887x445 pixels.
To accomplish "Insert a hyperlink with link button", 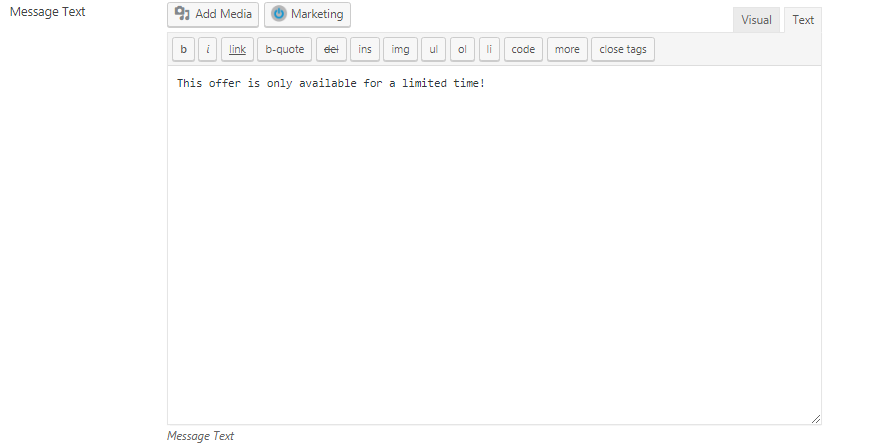I will pyautogui.click(x=237, y=49).
